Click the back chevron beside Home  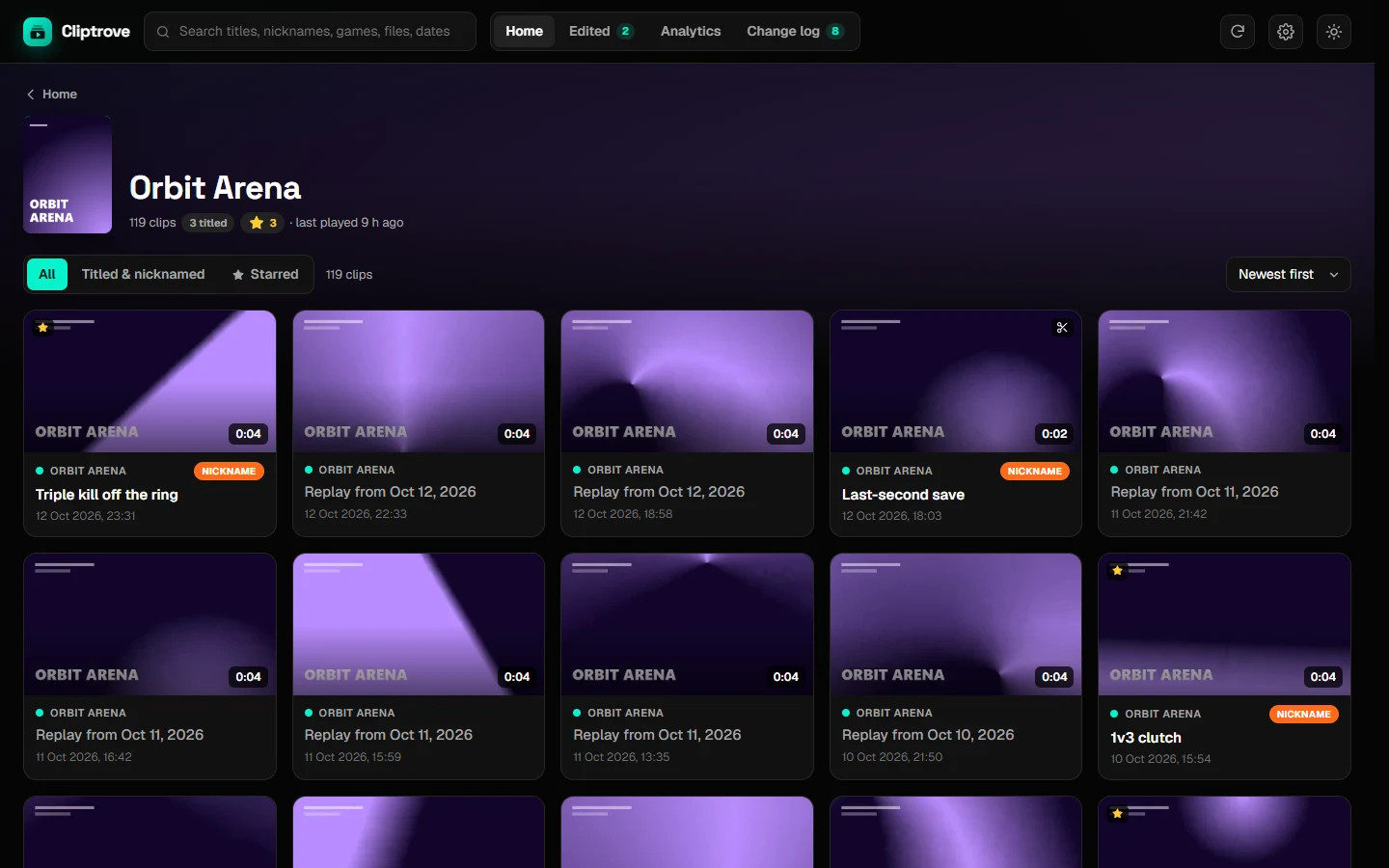tap(31, 95)
